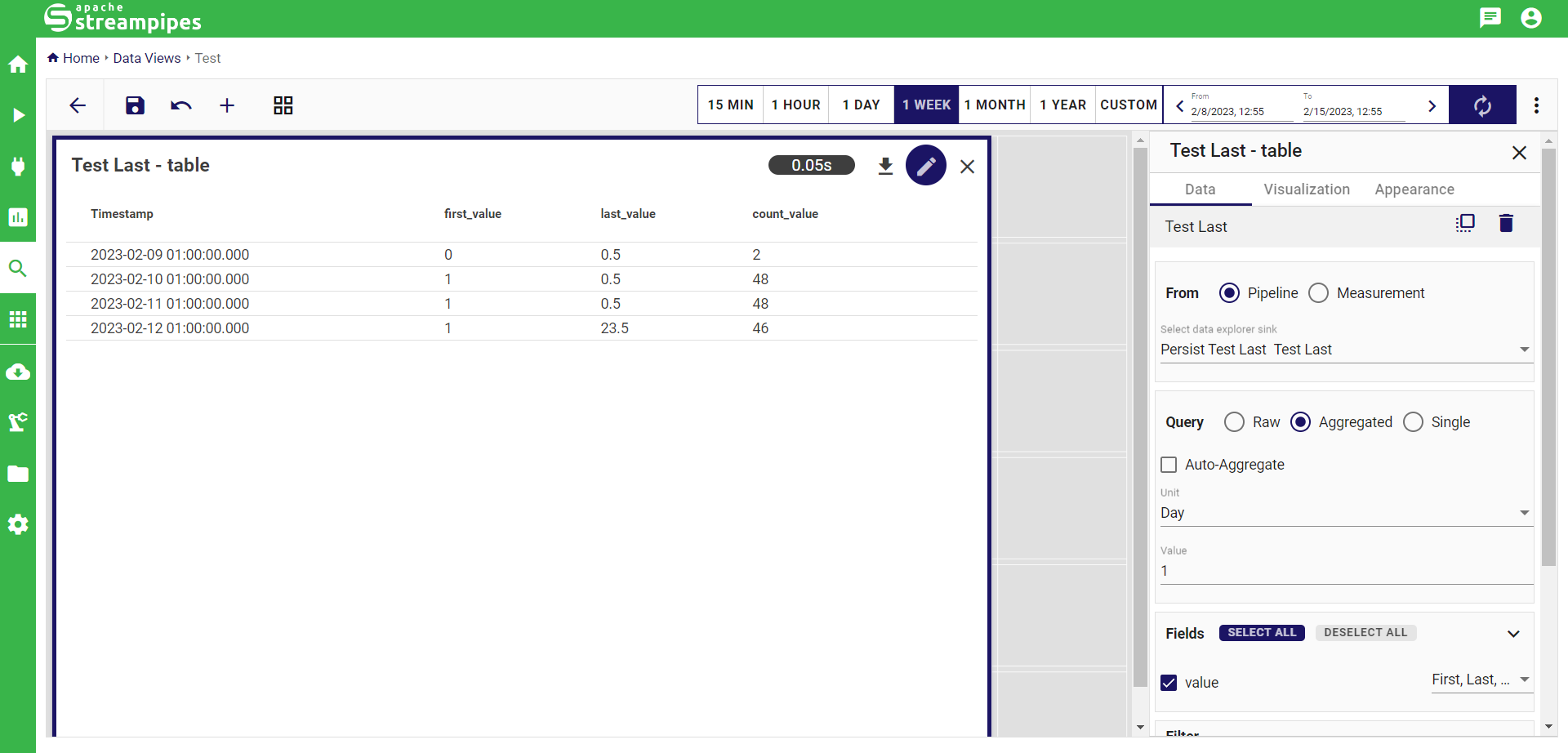Open the Settings gear in sidebar
The image size is (1568, 753).
click(18, 524)
